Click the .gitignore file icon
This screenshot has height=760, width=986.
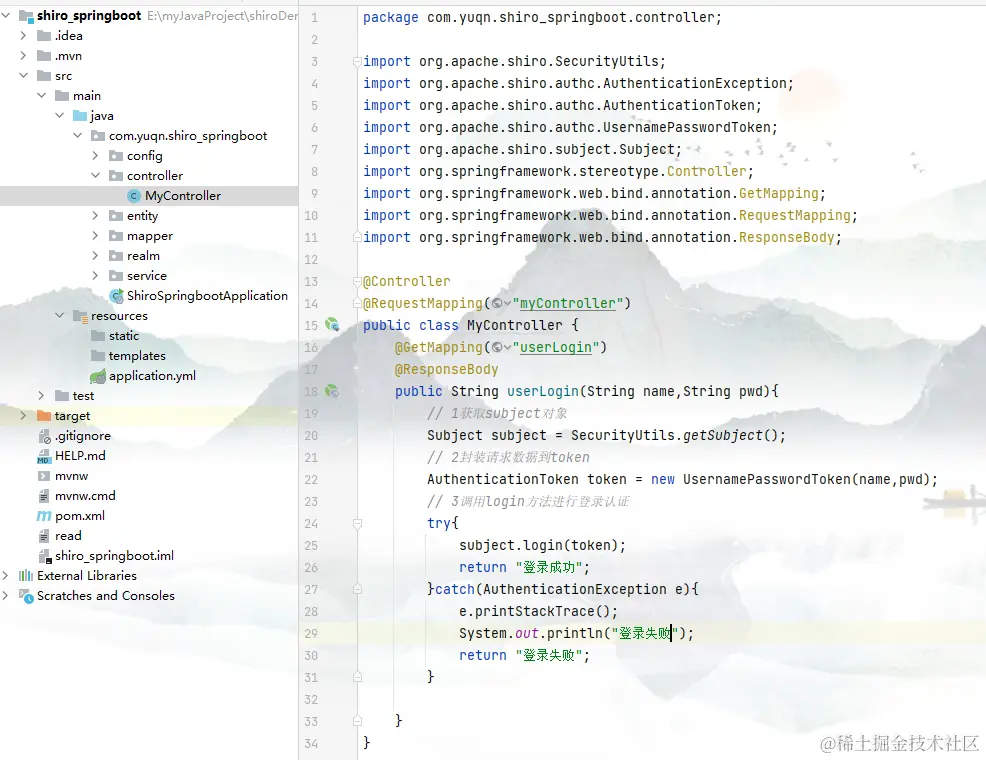point(44,436)
